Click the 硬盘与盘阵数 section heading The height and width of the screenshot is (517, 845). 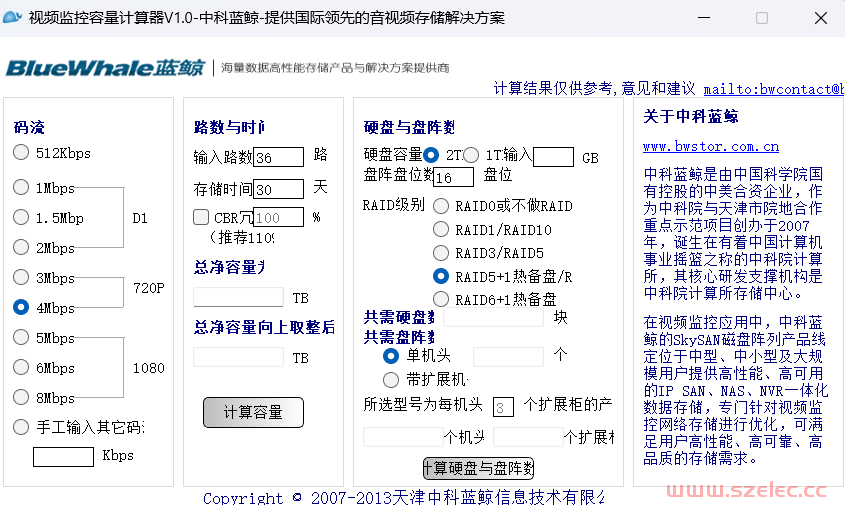(409, 127)
